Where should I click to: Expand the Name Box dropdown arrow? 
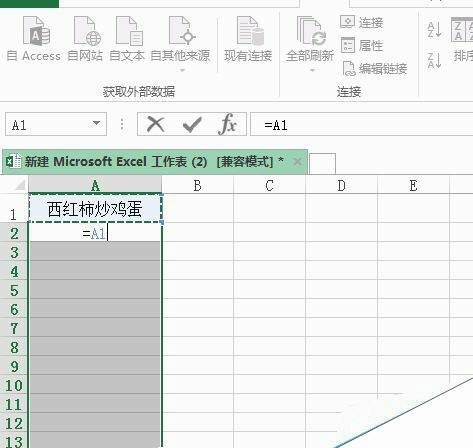coord(96,123)
